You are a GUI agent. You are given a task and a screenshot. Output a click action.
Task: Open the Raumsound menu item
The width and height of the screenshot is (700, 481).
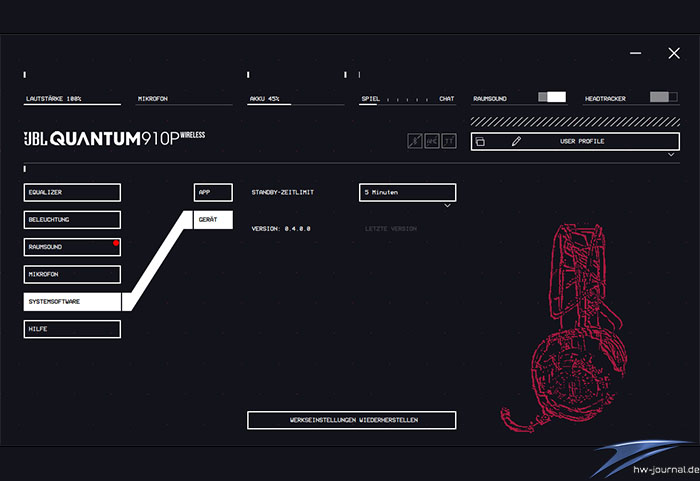(72, 247)
